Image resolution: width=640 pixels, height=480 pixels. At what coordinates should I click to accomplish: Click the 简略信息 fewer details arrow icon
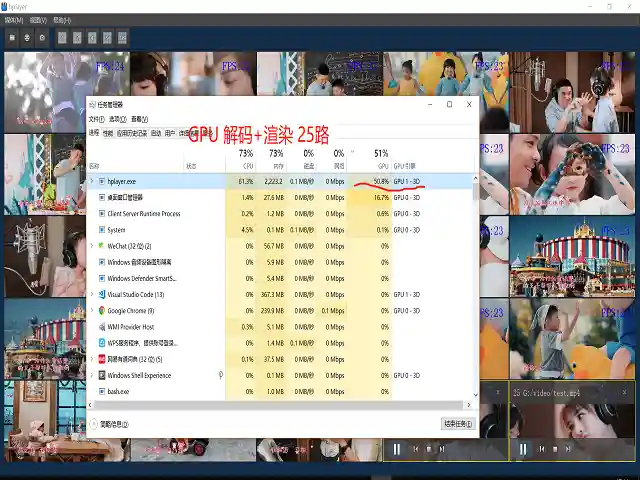click(x=93, y=423)
